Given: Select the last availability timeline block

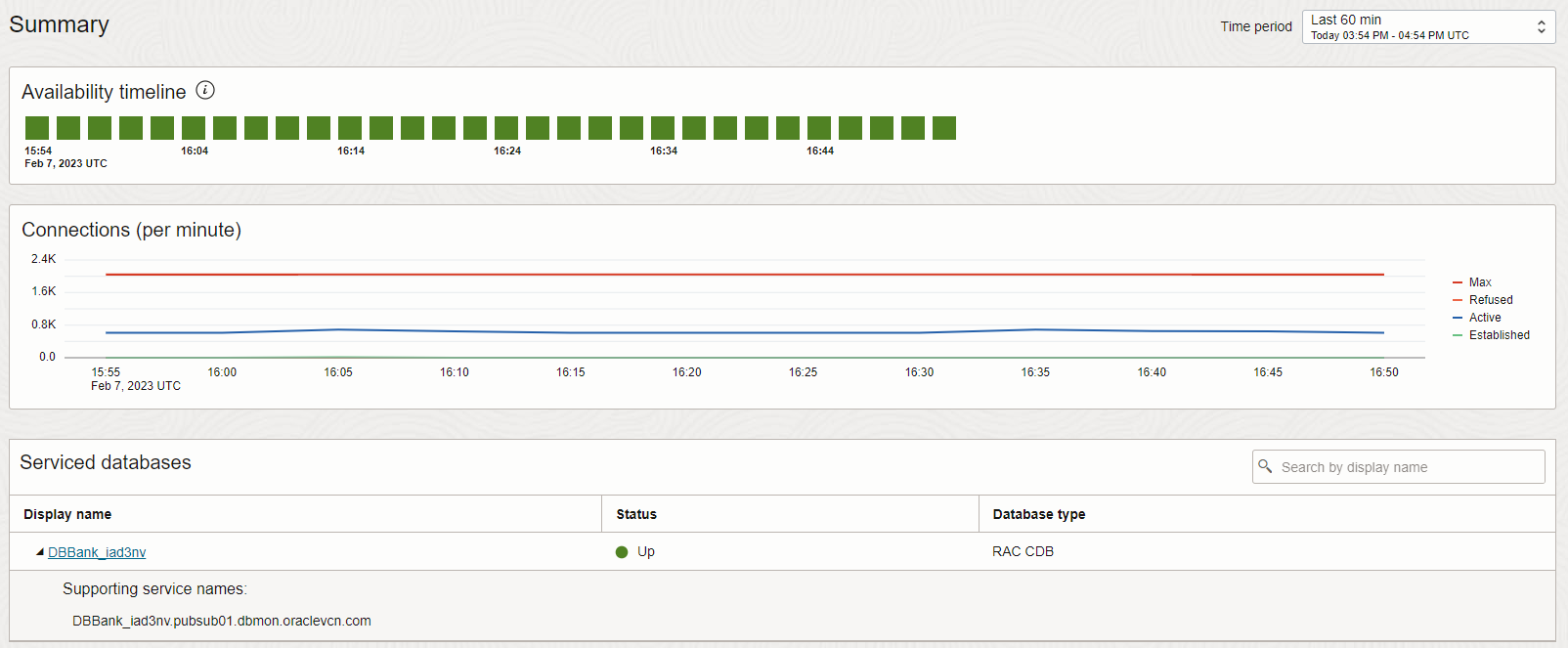Looking at the screenshot, I should point(944,128).
